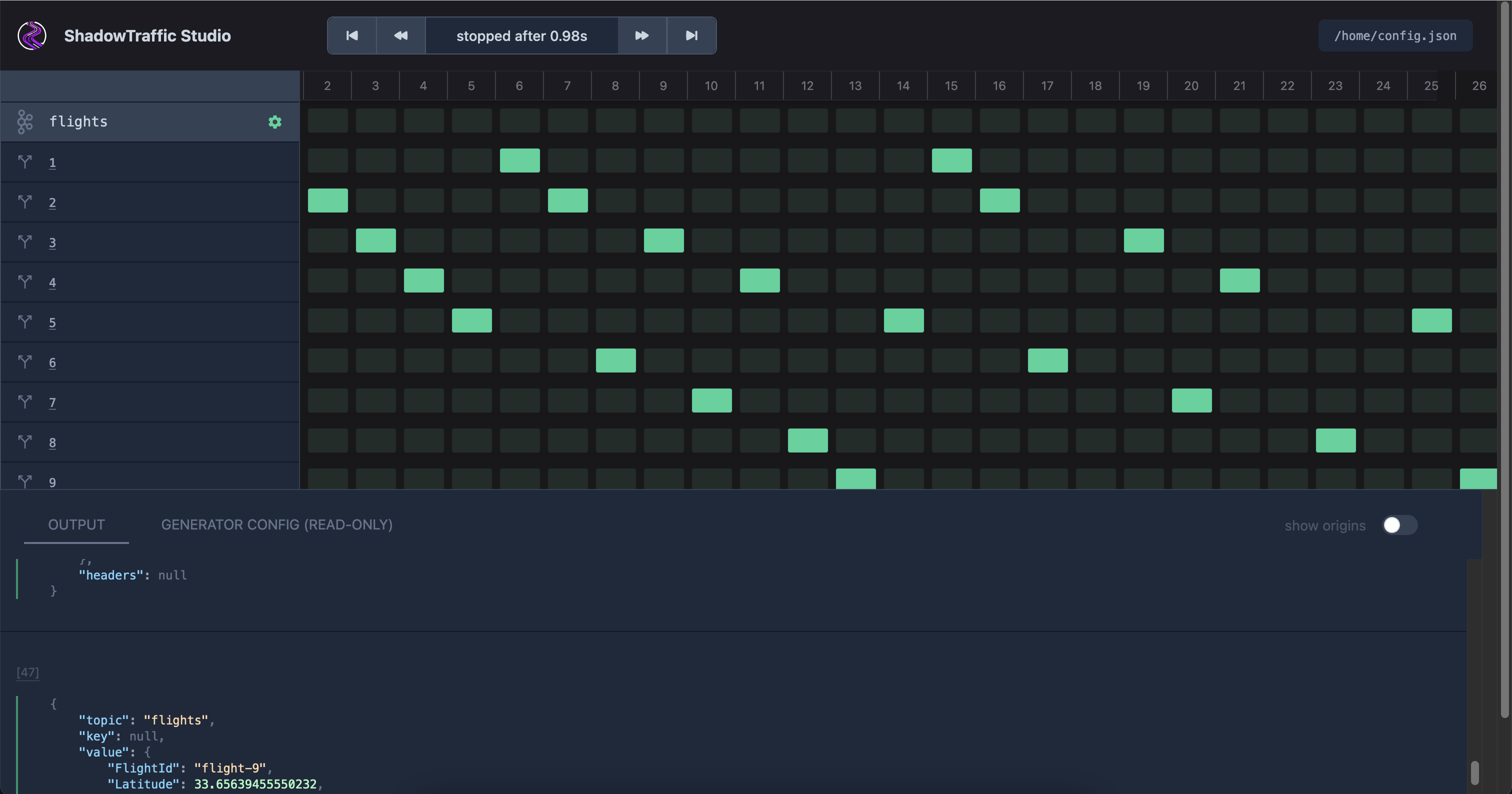Click the flights generator cluster icon
The image size is (1512, 794).
click(24, 122)
